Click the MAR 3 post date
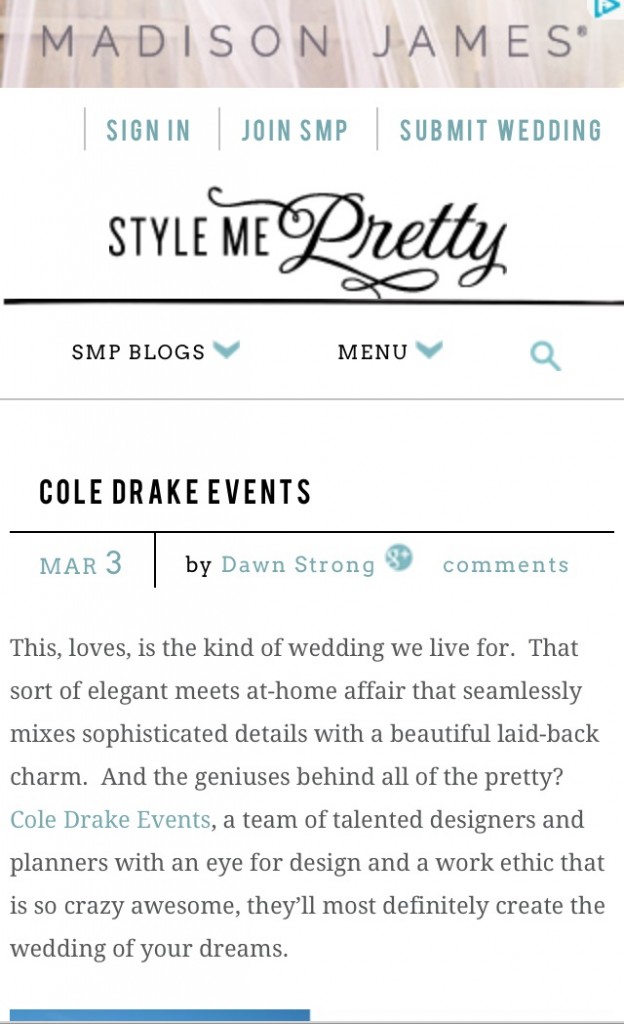The image size is (624, 1024). coord(81,564)
